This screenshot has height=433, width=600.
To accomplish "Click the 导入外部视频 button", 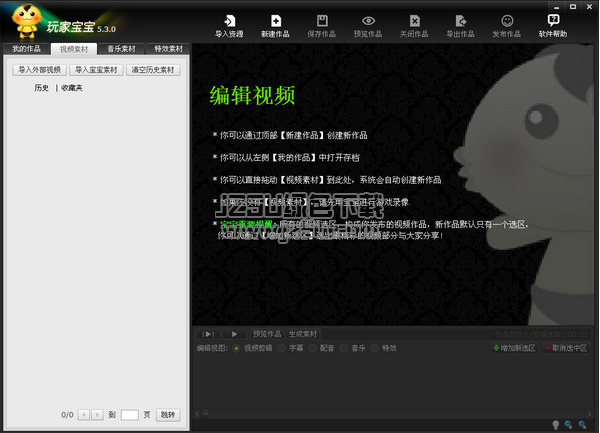I will pyautogui.click(x=39, y=70).
